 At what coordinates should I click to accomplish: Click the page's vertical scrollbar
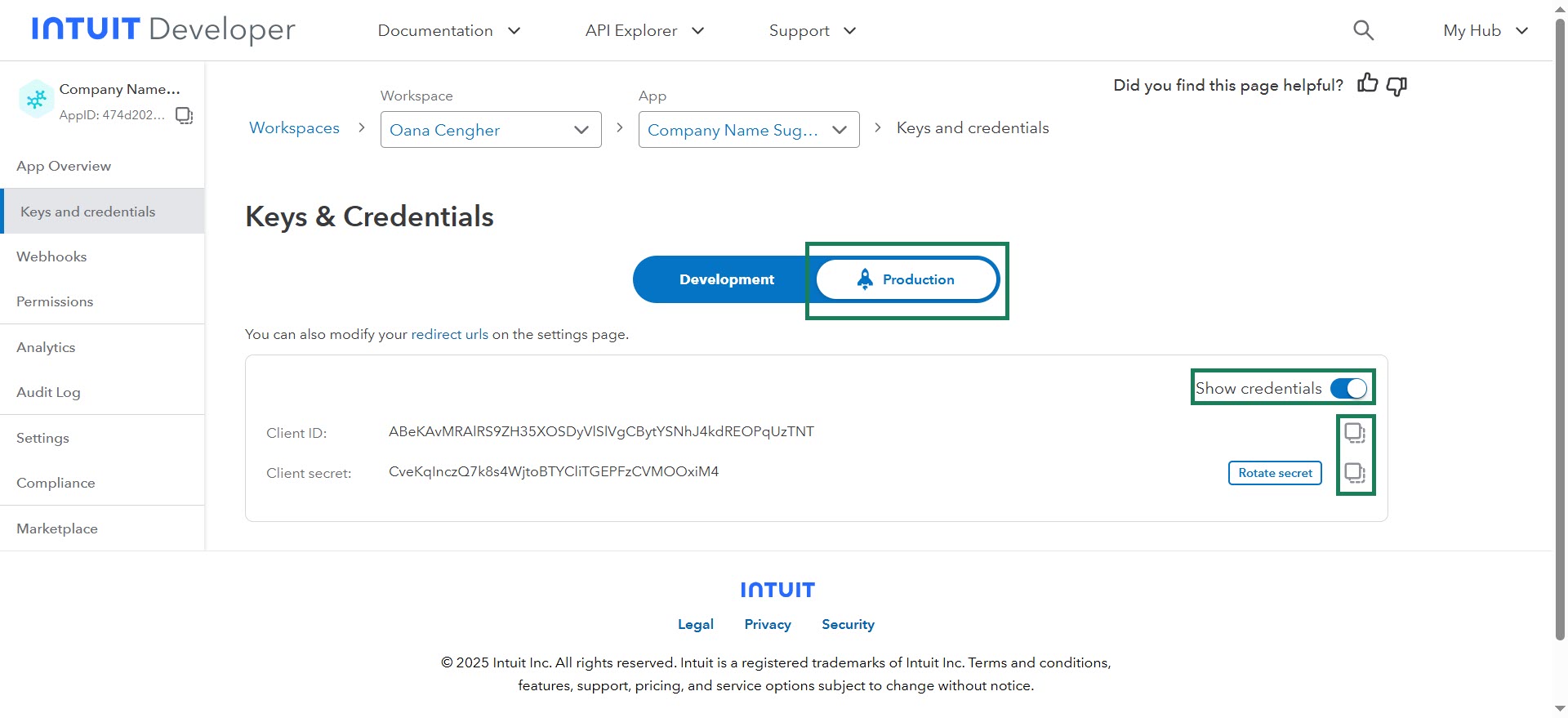[x=1560, y=327]
